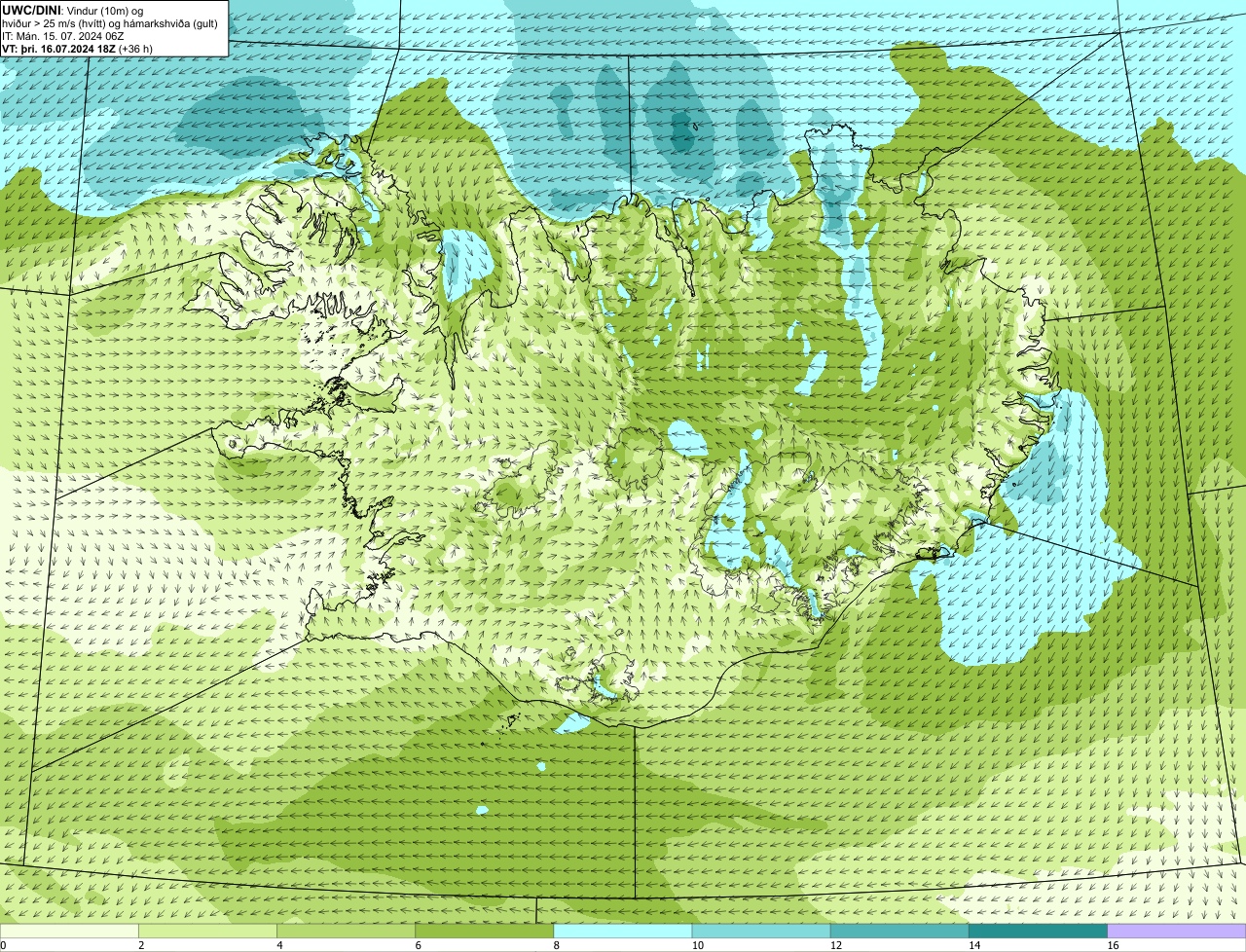The width and height of the screenshot is (1246, 952).
Task: Click the 'IT: Mán. 15. 07. 2024 06Z' line
Action: tap(63, 35)
